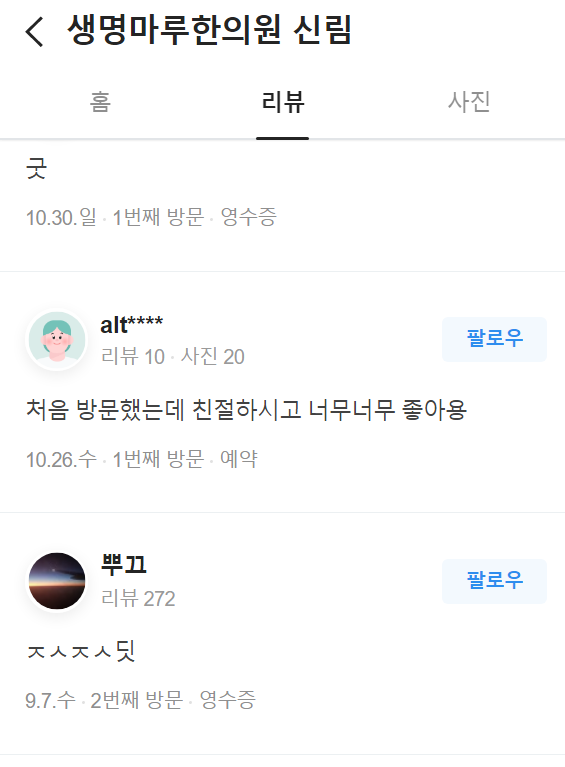Viewport: 565px width, 767px height.
Task: Follow alt**** with the 팔로우 button
Action: click(x=494, y=339)
